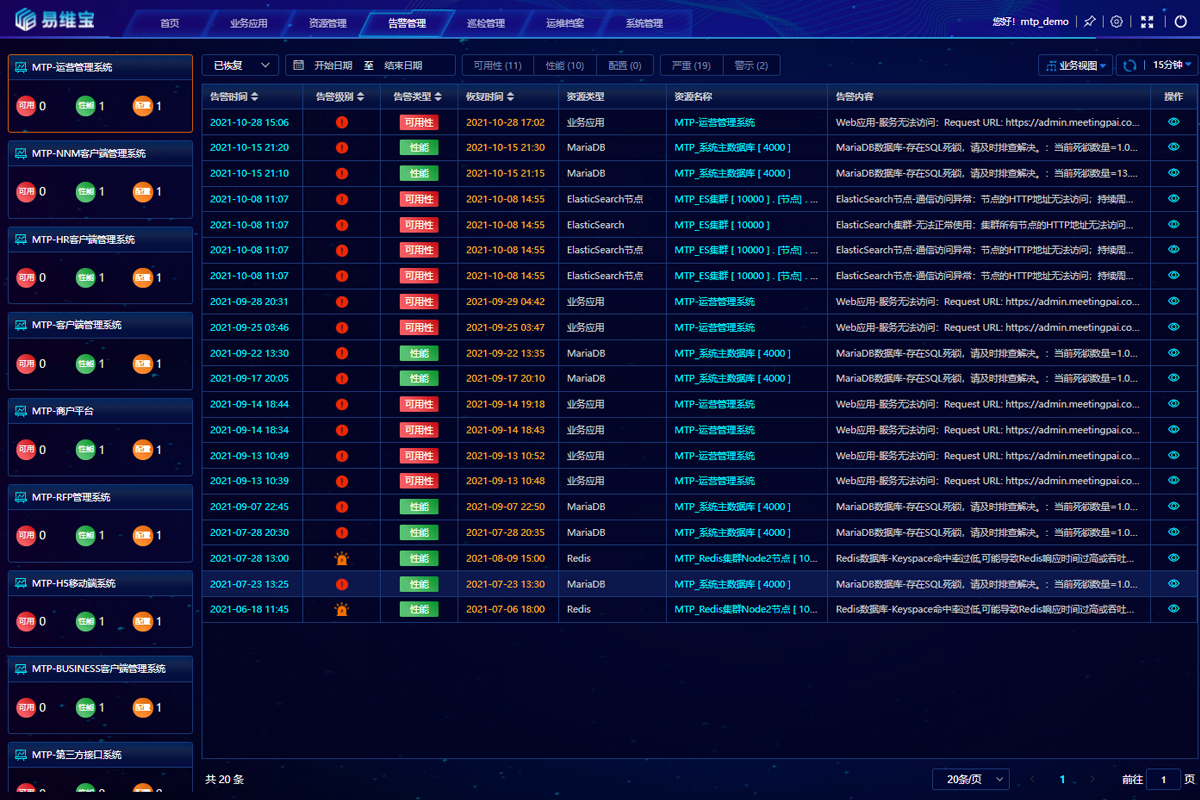
Task: Click the power logout icon
Action: point(1180,22)
